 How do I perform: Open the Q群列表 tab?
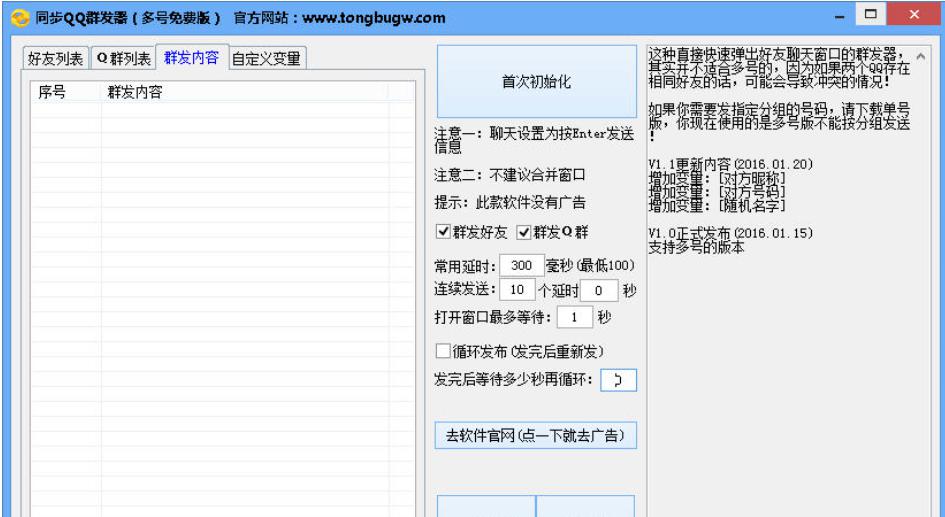pyautogui.click(x=123, y=58)
